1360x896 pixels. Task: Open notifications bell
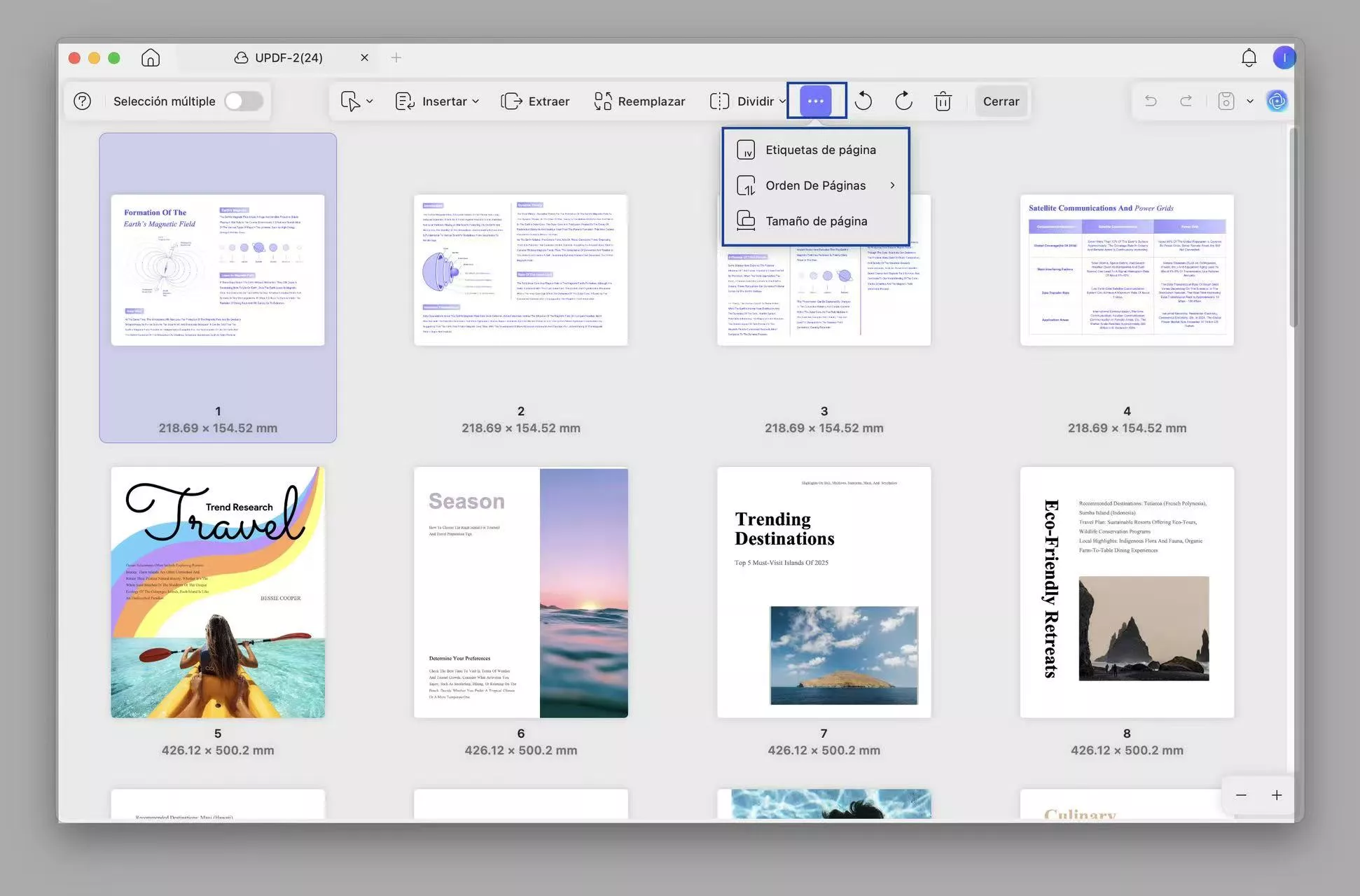[1249, 57]
